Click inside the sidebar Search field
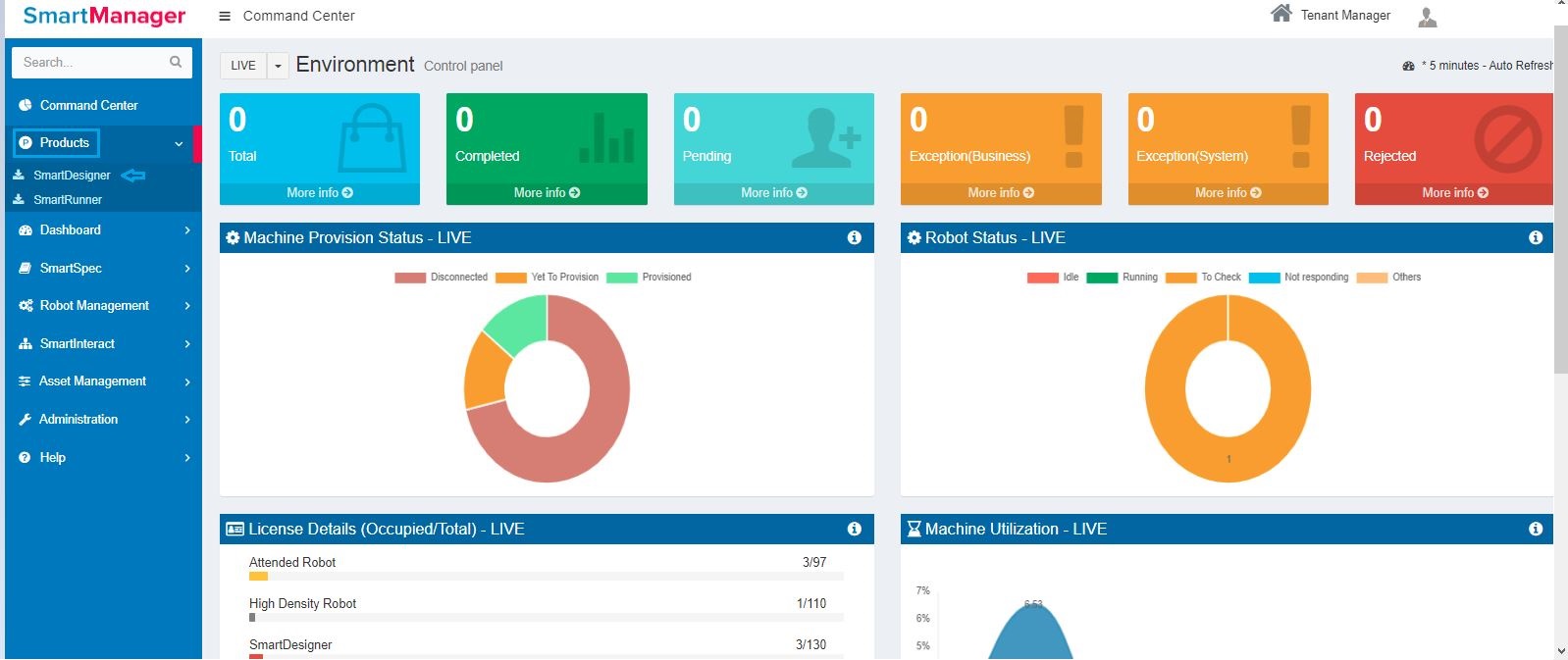The height and width of the screenshot is (660, 1568). tap(88, 62)
